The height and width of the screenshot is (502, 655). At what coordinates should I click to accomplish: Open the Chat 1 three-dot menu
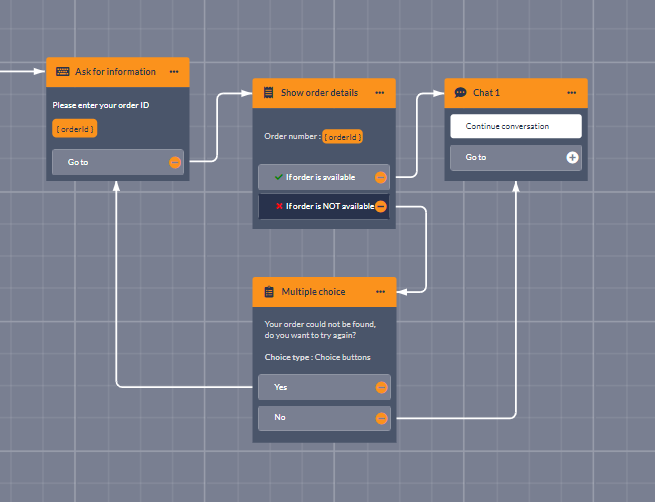[572, 92]
